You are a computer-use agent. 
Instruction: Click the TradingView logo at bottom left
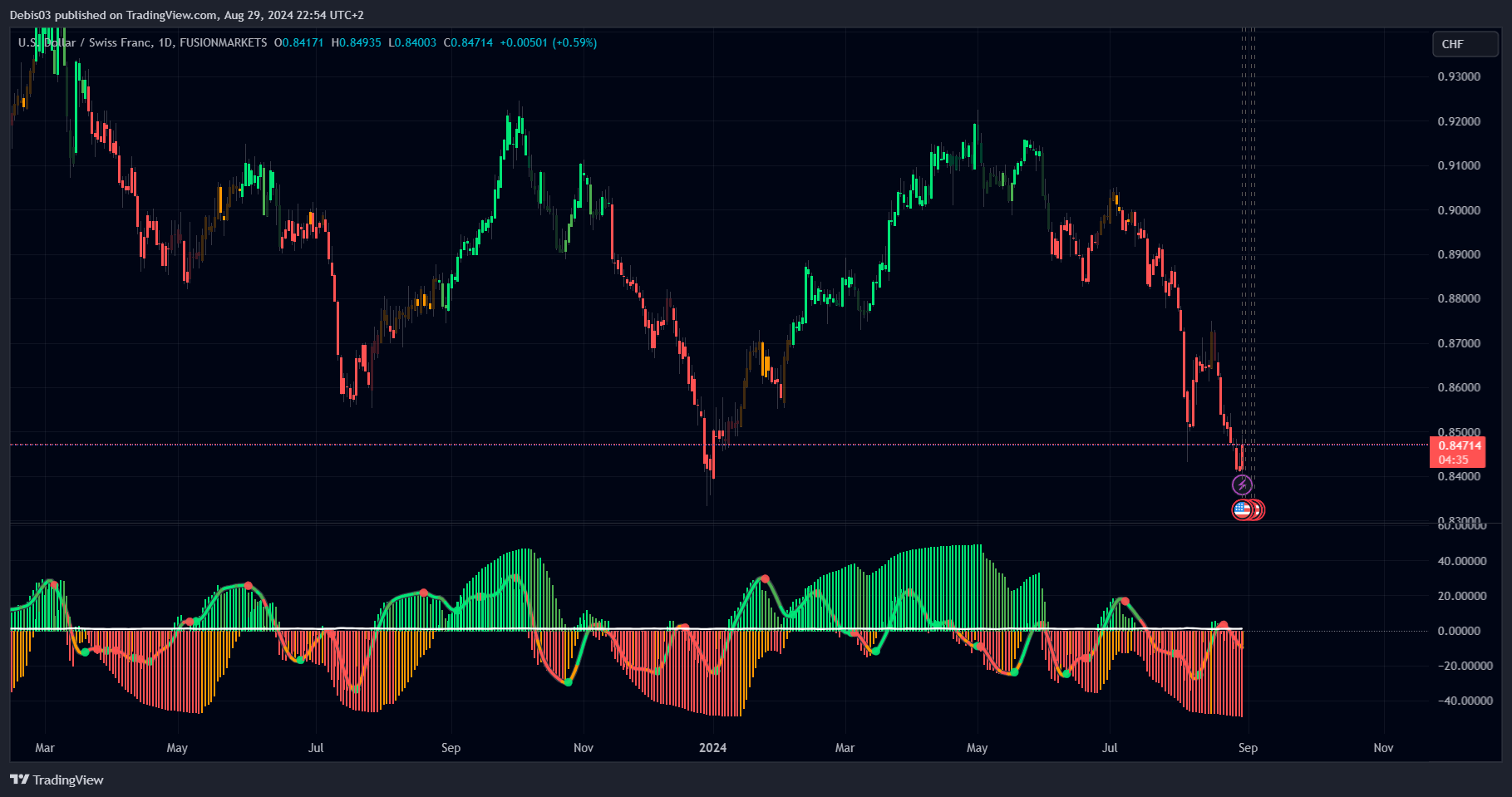57,780
